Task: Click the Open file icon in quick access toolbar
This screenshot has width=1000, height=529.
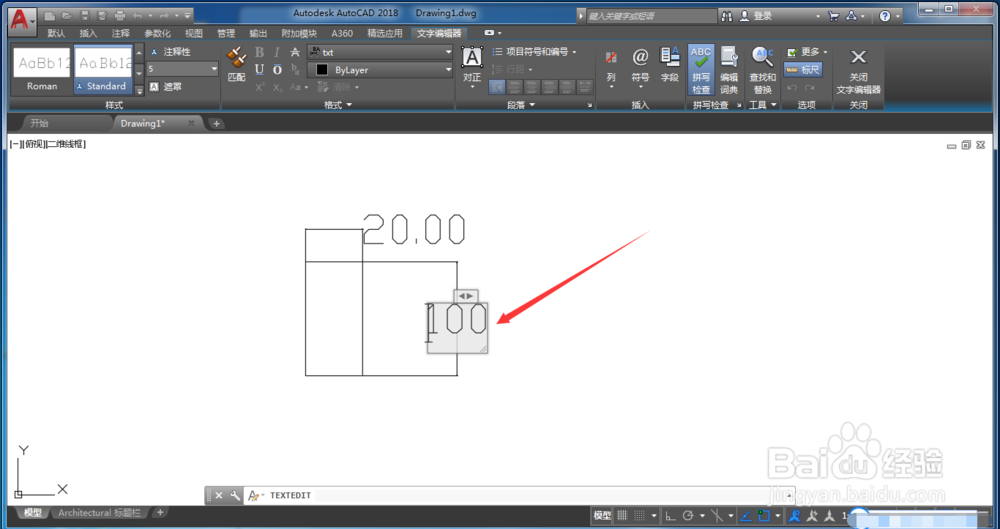Action: (x=68, y=15)
